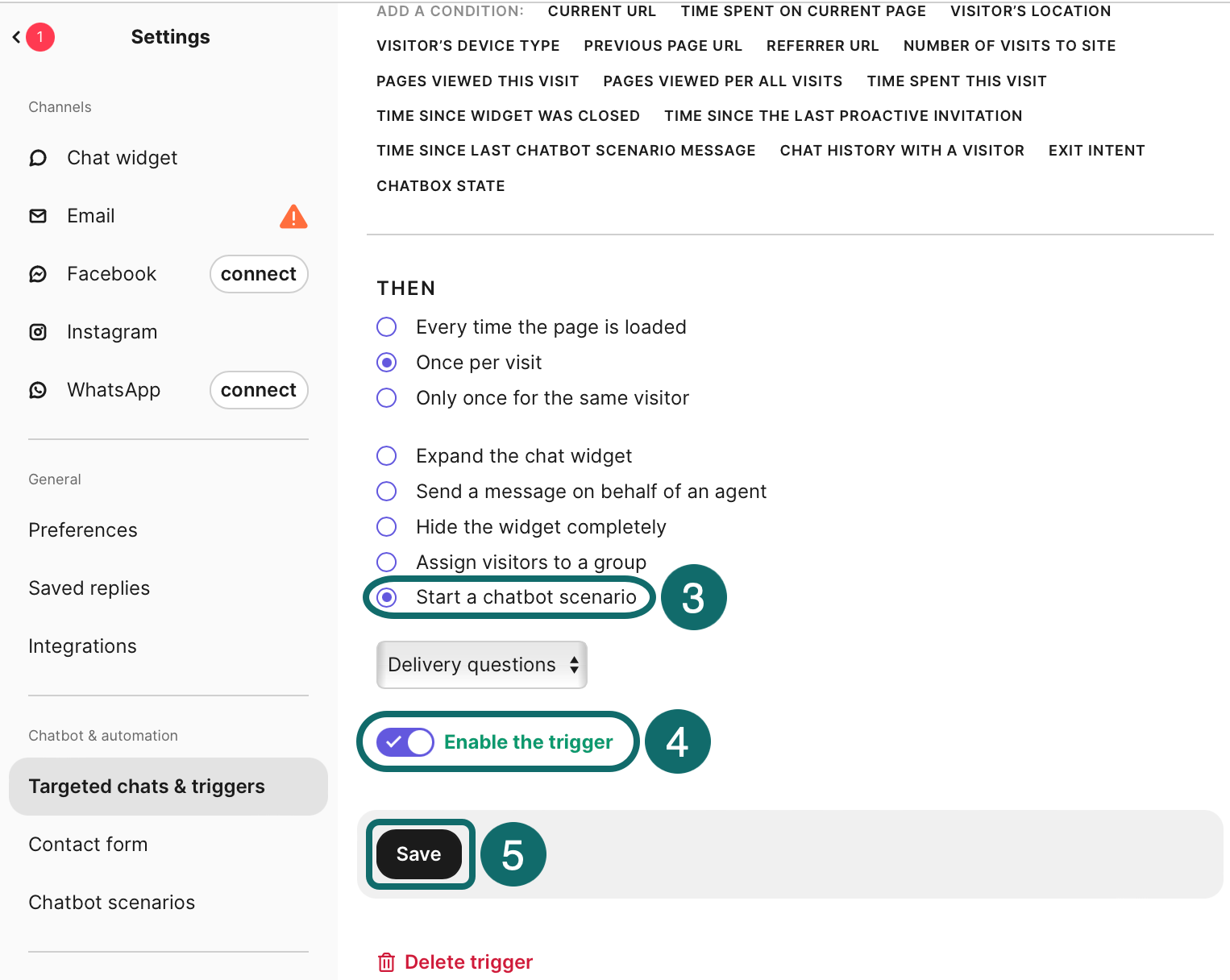Screen dimensions: 1230x980
Task: Click the orange Email warning triangle
Action: 293,217
